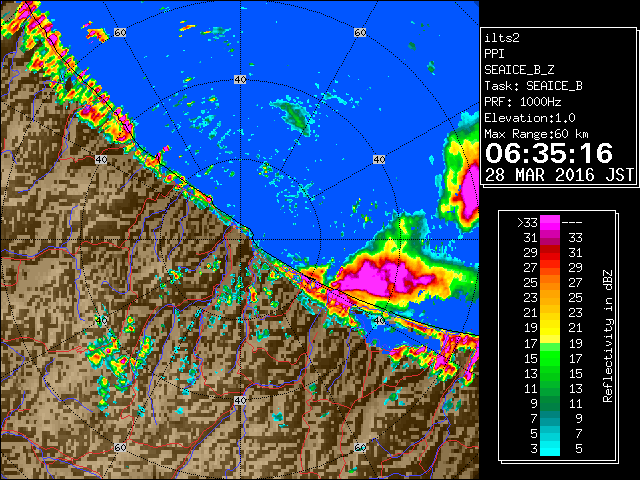Pick the cyan 3–5 dBZ legend swatch
The width and height of the screenshot is (640, 480).
(x=550, y=448)
